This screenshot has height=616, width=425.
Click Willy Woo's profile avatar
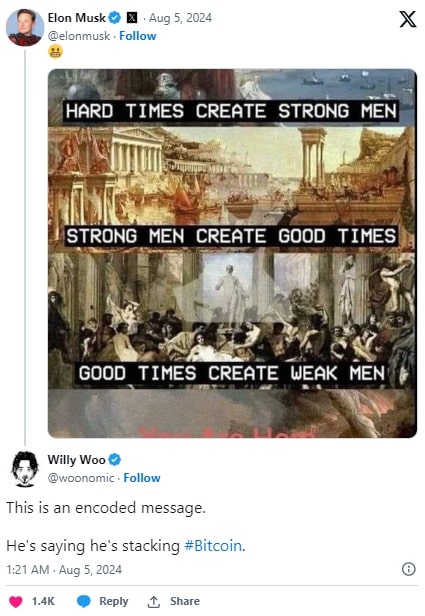click(x=25, y=469)
